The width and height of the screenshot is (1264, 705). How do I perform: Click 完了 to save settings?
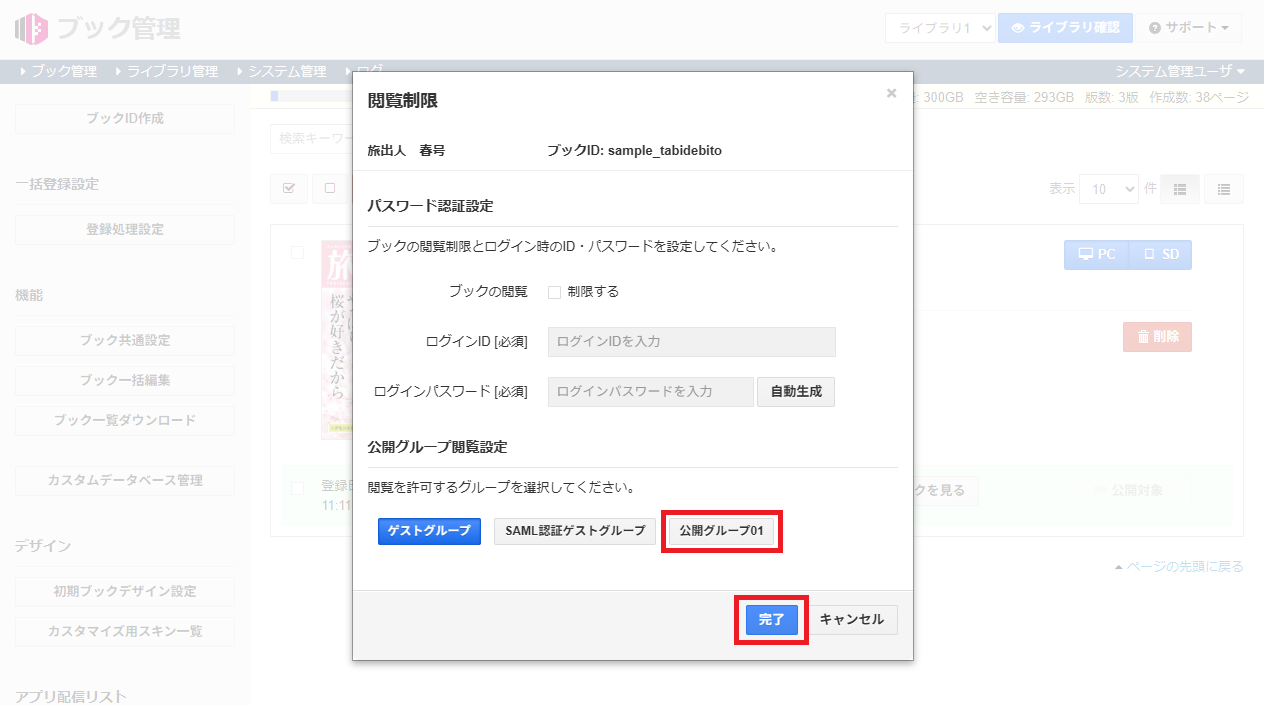(771, 620)
